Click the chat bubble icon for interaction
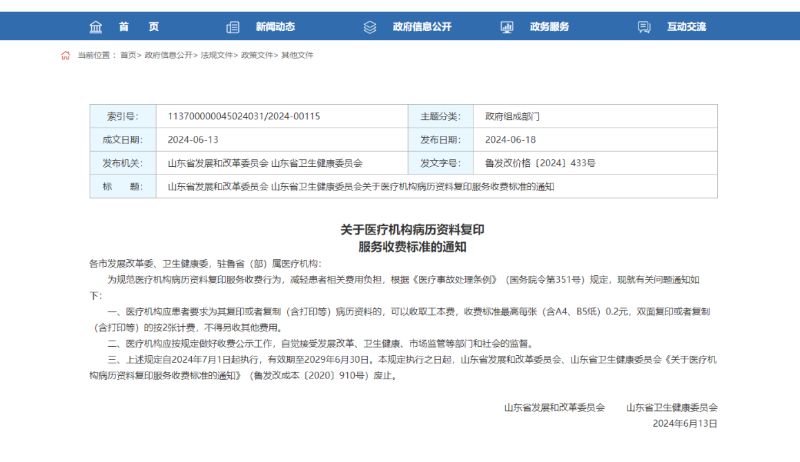This screenshot has height=462, width=800. (644, 27)
